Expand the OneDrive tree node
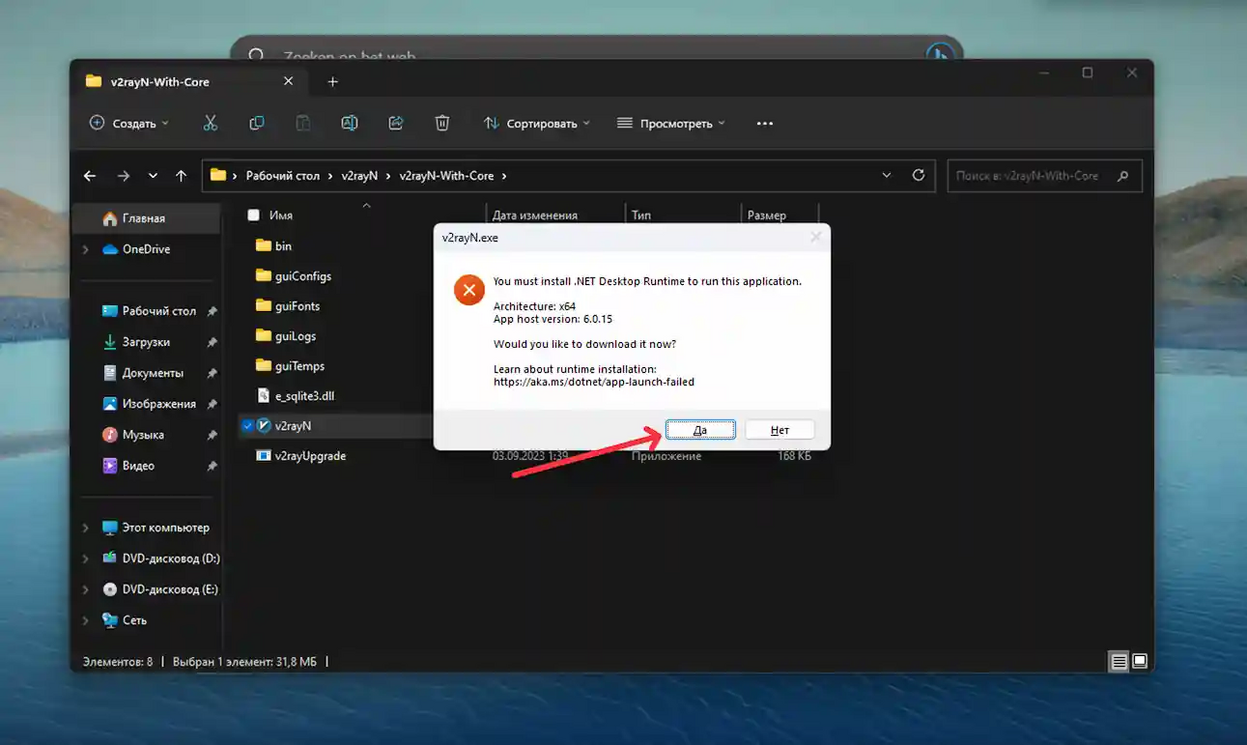The width and height of the screenshot is (1247, 745). (x=86, y=250)
